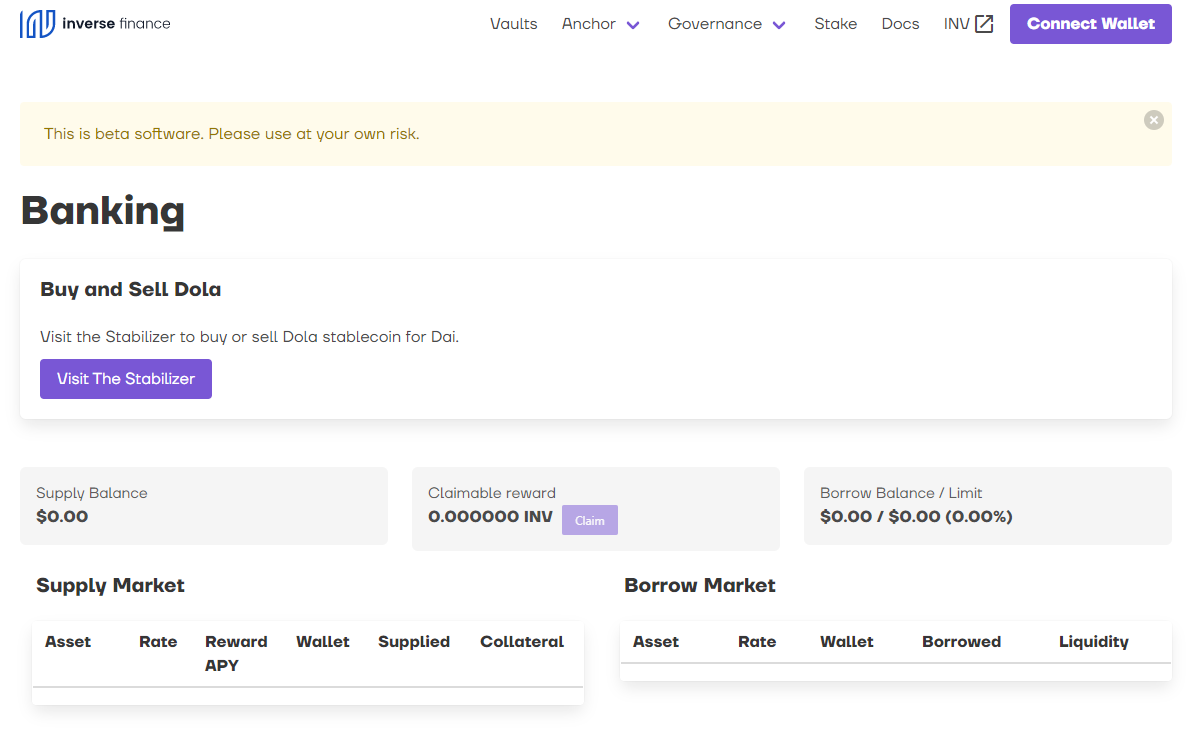The width and height of the screenshot is (1197, 736).
Task: Click the Supply Market Asset column header
Action: click(x=67, y=642)
